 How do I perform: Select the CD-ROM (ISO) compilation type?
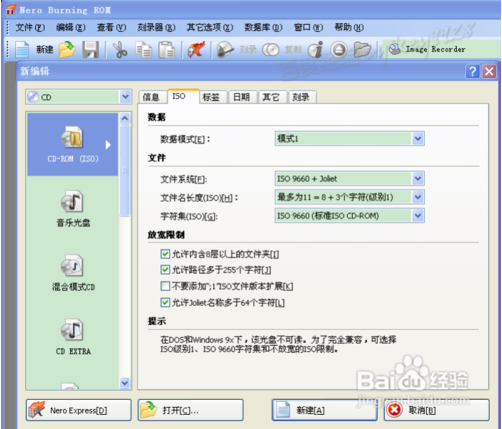(x=73, y=144)
